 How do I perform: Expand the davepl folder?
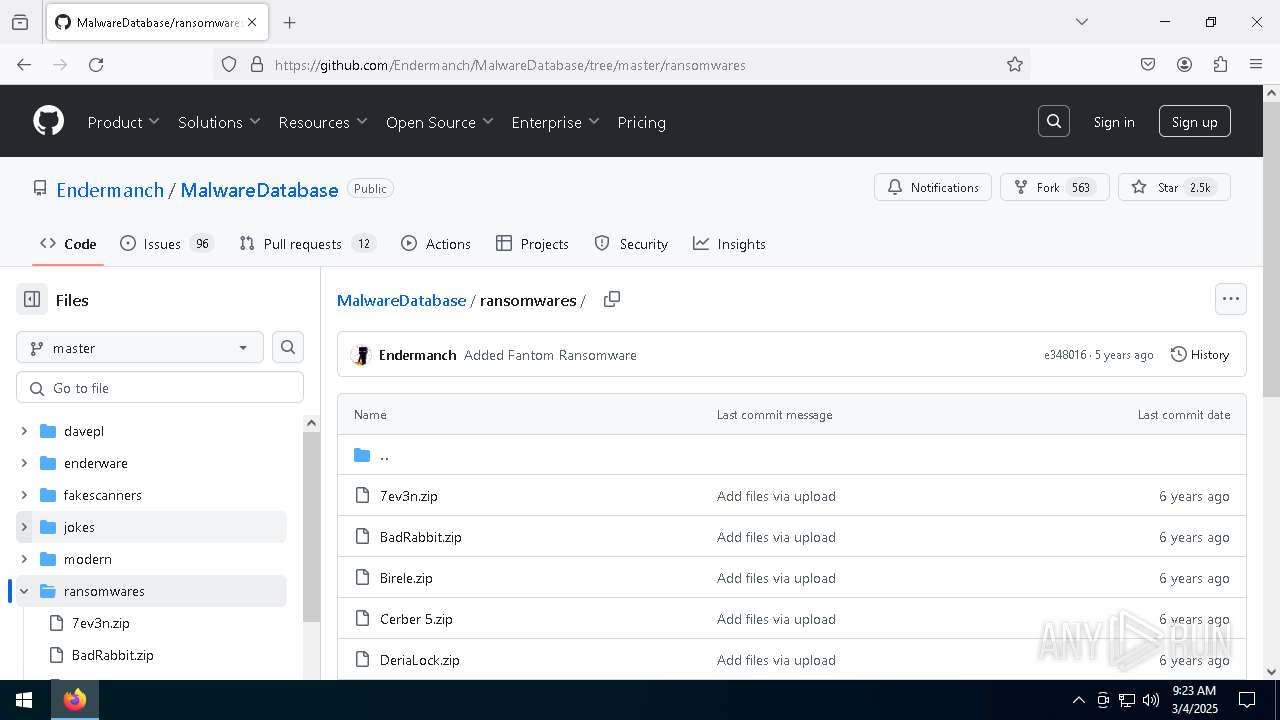click(x=24, y=431)
